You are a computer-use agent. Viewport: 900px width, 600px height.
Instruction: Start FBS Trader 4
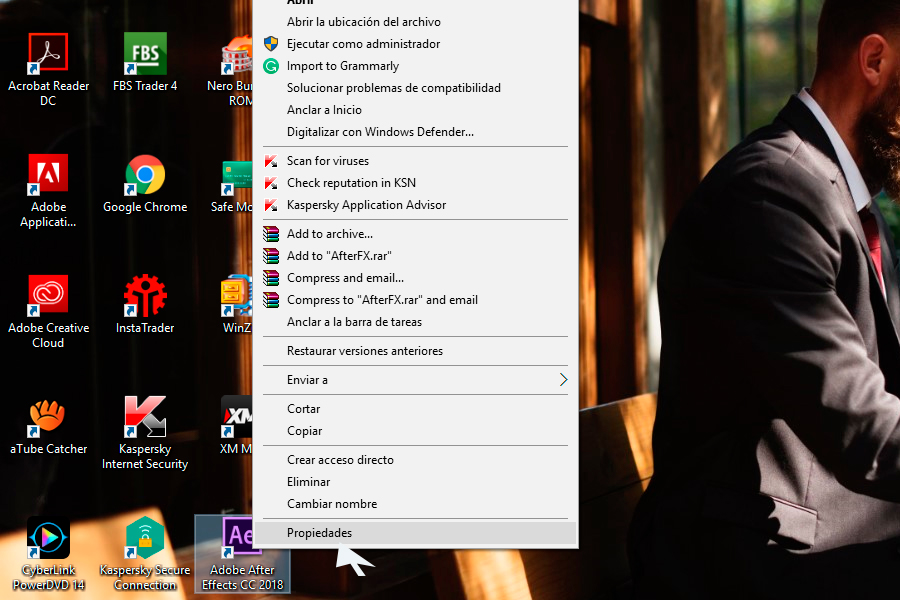[145, 54]
